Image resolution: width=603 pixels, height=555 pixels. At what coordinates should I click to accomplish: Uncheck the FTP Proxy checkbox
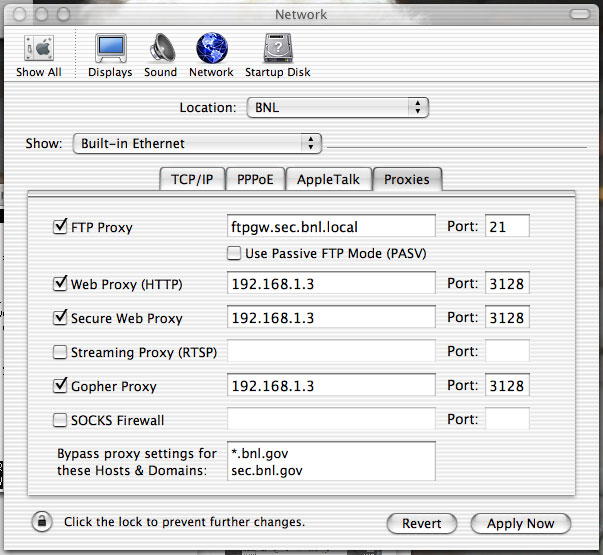point(59,227)
